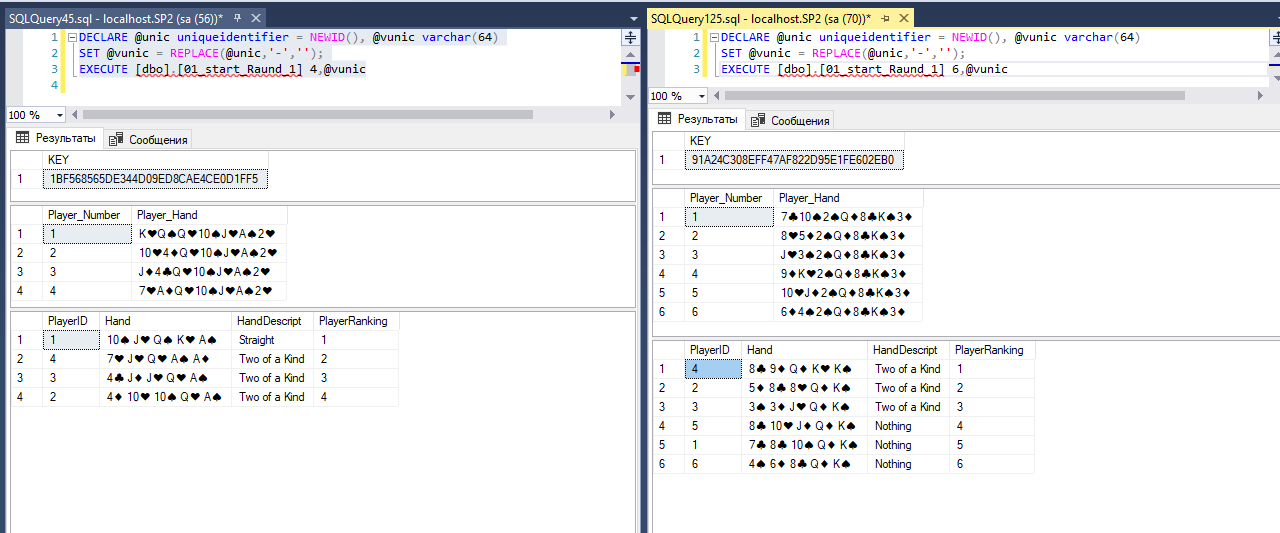
Task: Click the editor split icon in left query pane
Action: (630, 36)
